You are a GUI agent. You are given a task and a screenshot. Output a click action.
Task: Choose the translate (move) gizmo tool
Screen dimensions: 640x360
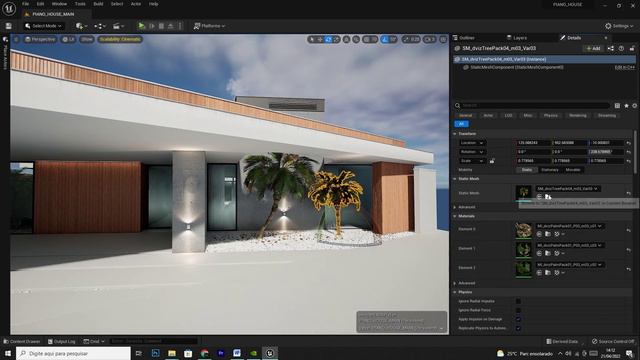point(320,39)
